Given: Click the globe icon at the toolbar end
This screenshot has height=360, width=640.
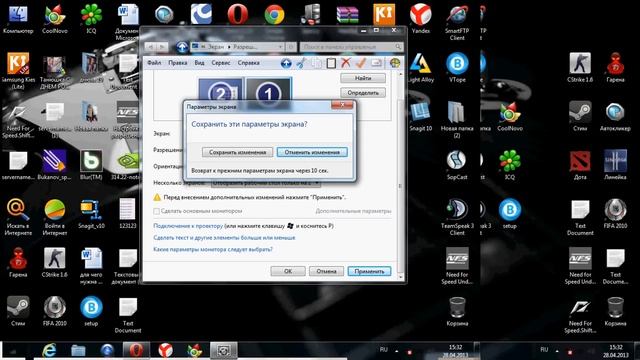Looking at the screenshot, I should (x=395, y=63).
